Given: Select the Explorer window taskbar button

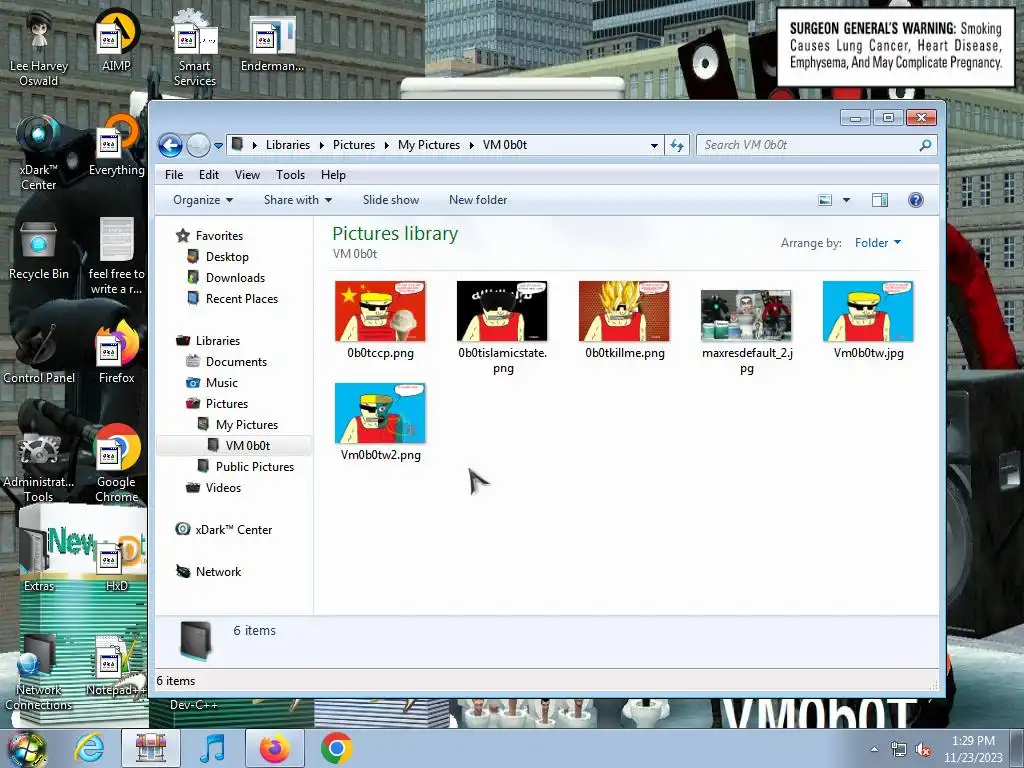Looking at the screenshot, I should point(151,748).
